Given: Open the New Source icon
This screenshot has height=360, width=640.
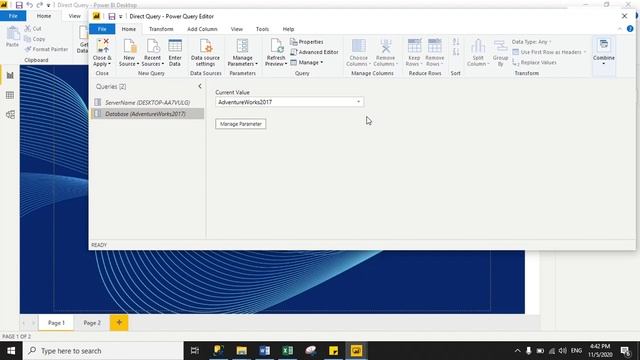Looking at the screenshot, I should coord(129,46).
